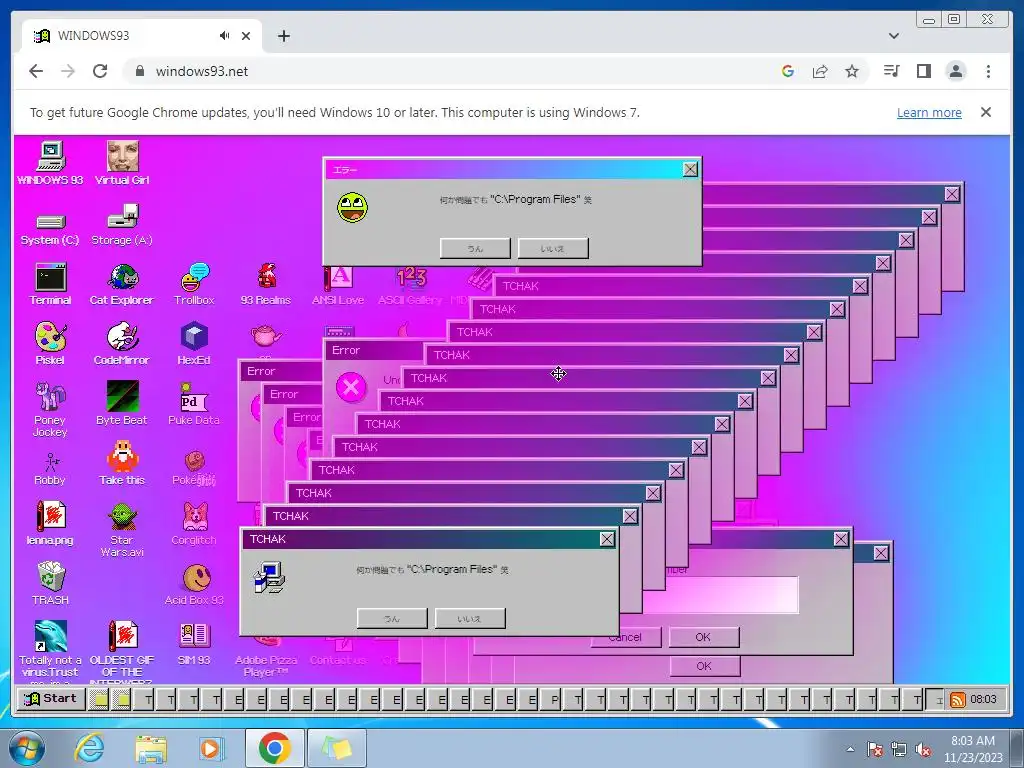Reload the windows93.net page
Image resolution: width=1024 pixels, height=768 pixels.
[100, 71]
